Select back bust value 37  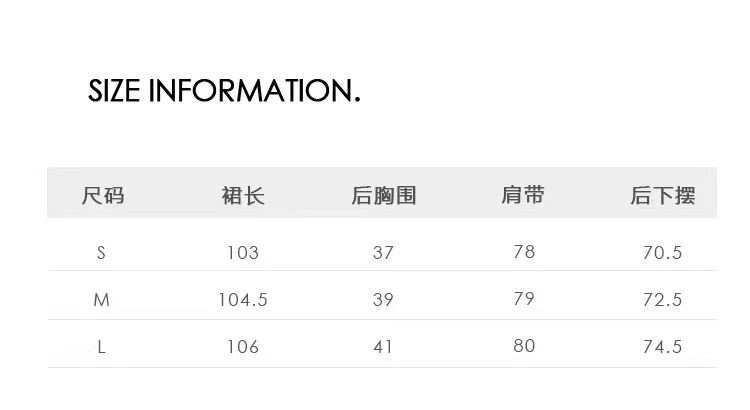click(x=383, y=253)
